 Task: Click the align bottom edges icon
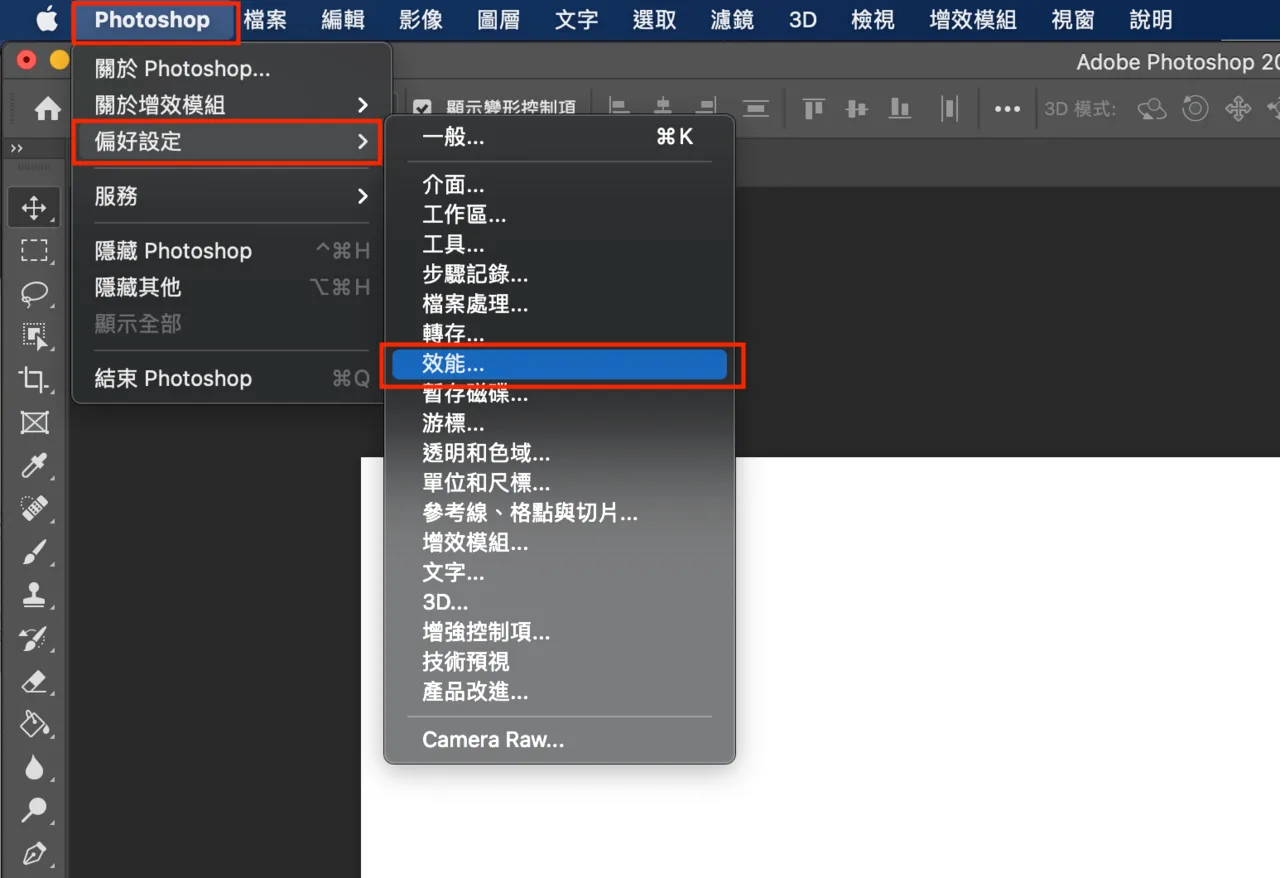901,108
